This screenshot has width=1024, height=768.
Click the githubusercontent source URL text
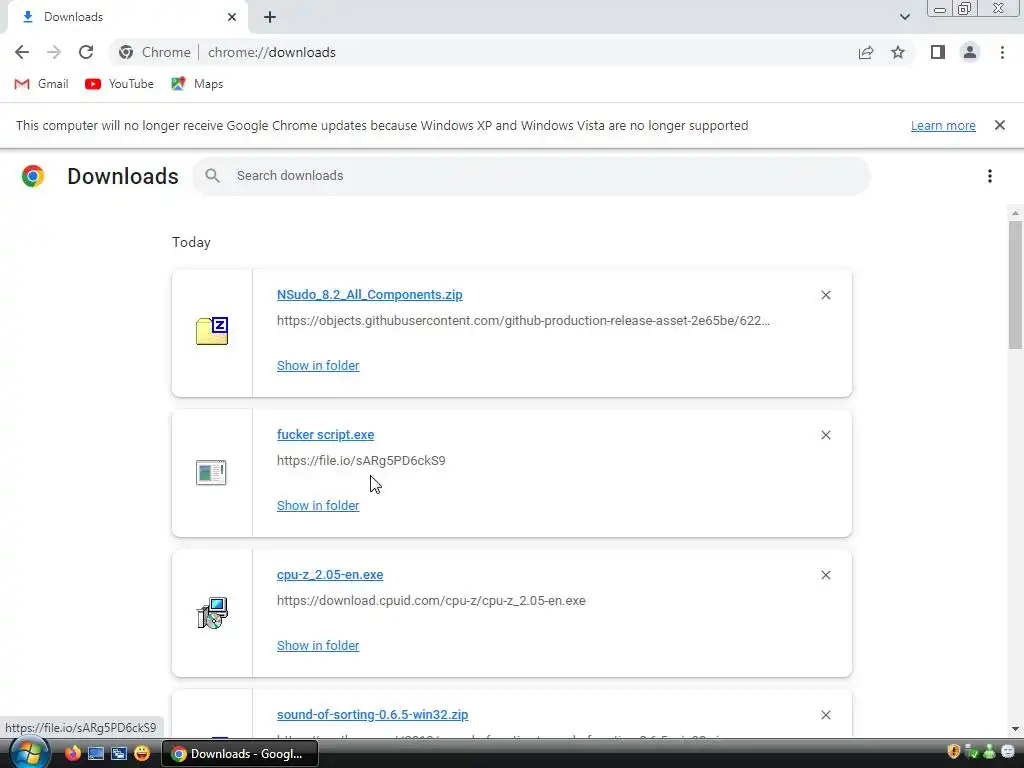523,321
